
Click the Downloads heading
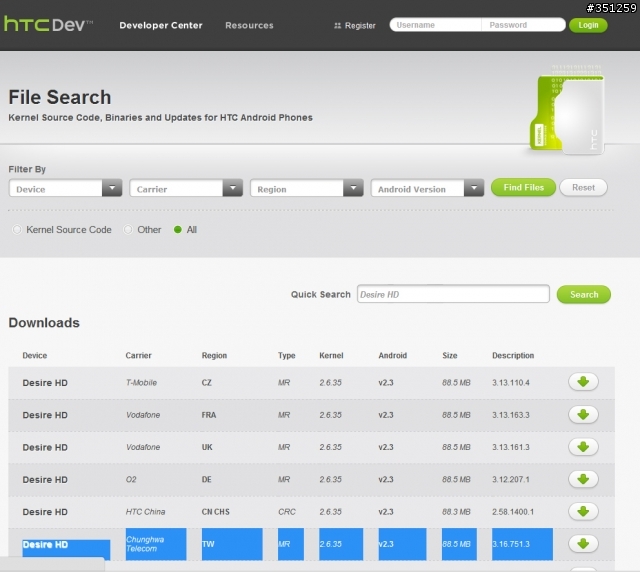44,323
